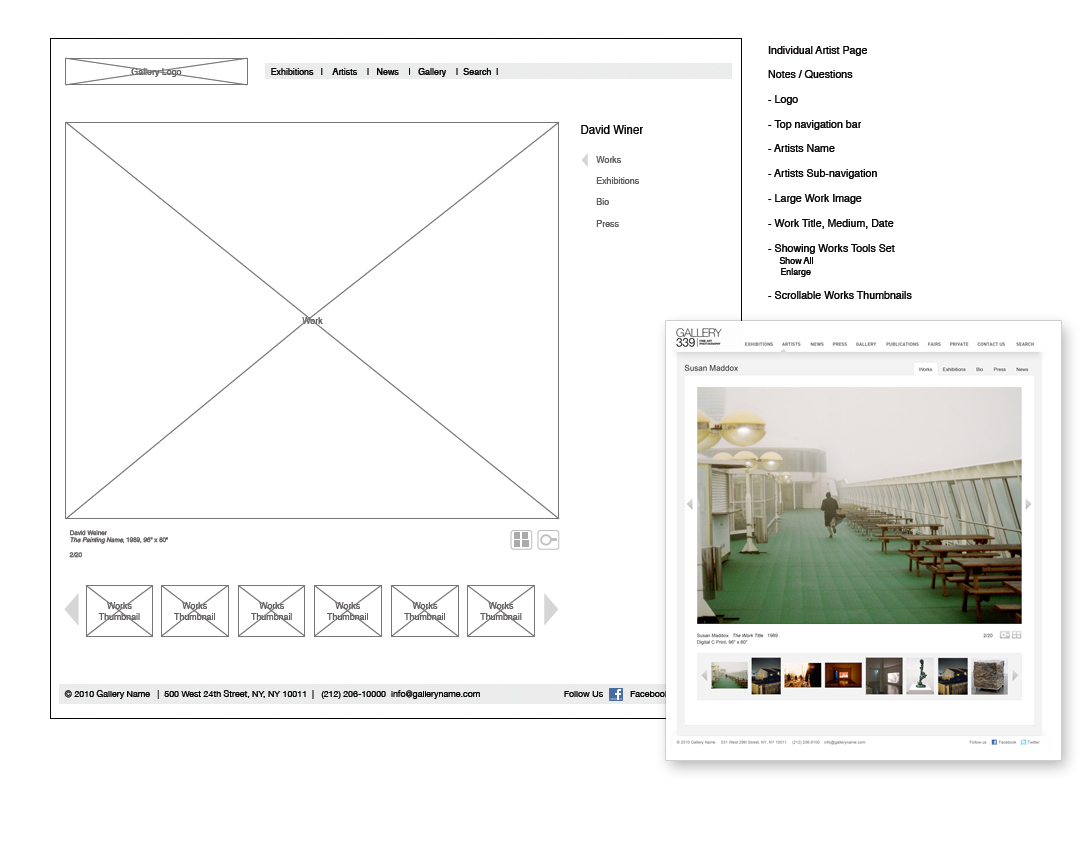Click the info@galleryname.com email link
This screenshot has width=1091, height=864.
(438, 694)
